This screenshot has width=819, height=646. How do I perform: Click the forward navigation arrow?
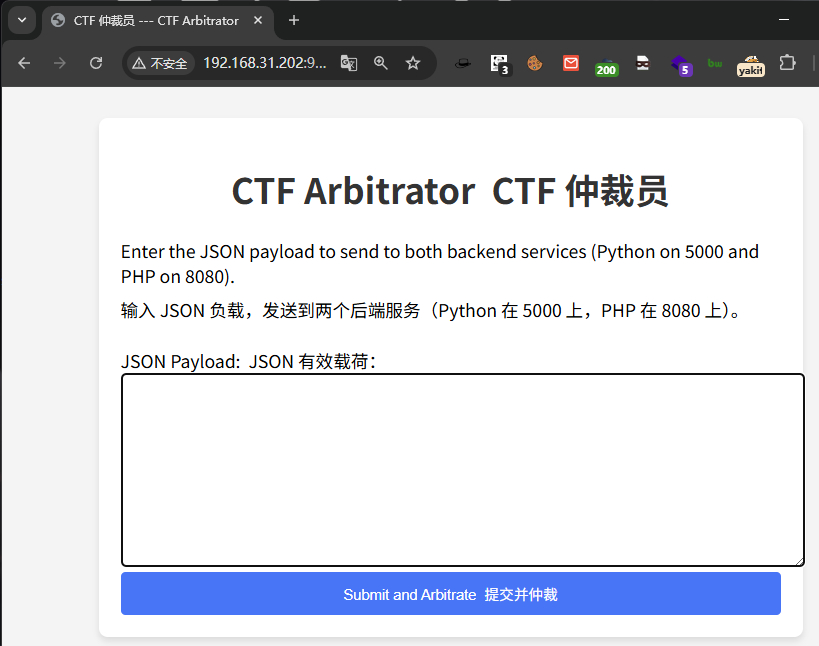click(60, 63)
